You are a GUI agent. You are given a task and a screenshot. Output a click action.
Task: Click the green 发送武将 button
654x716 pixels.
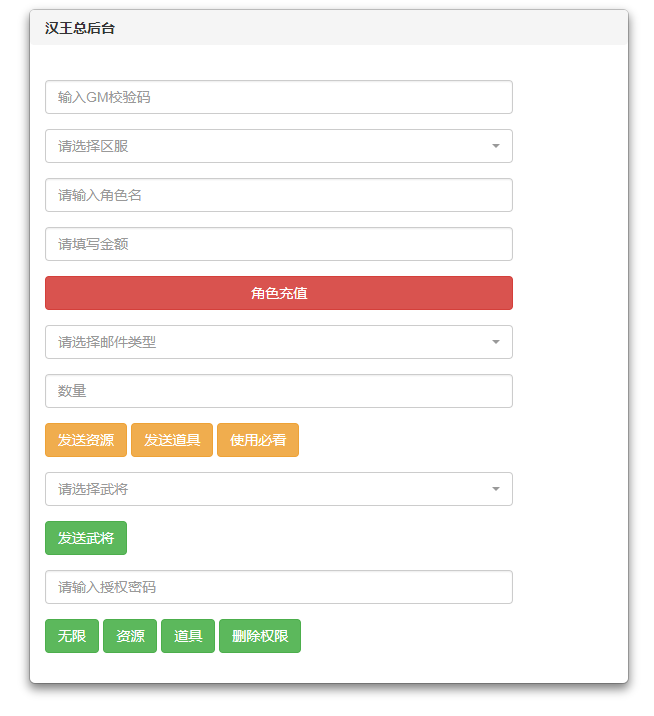tap(86, 538)
